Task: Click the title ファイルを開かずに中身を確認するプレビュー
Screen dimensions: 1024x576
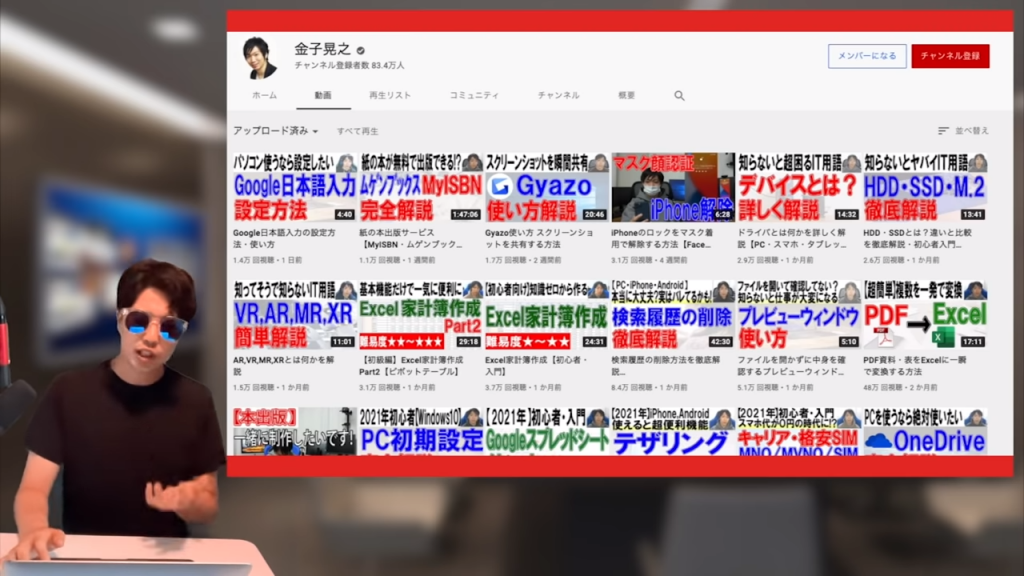Action: pyautogui.click(x=792, y=366)
